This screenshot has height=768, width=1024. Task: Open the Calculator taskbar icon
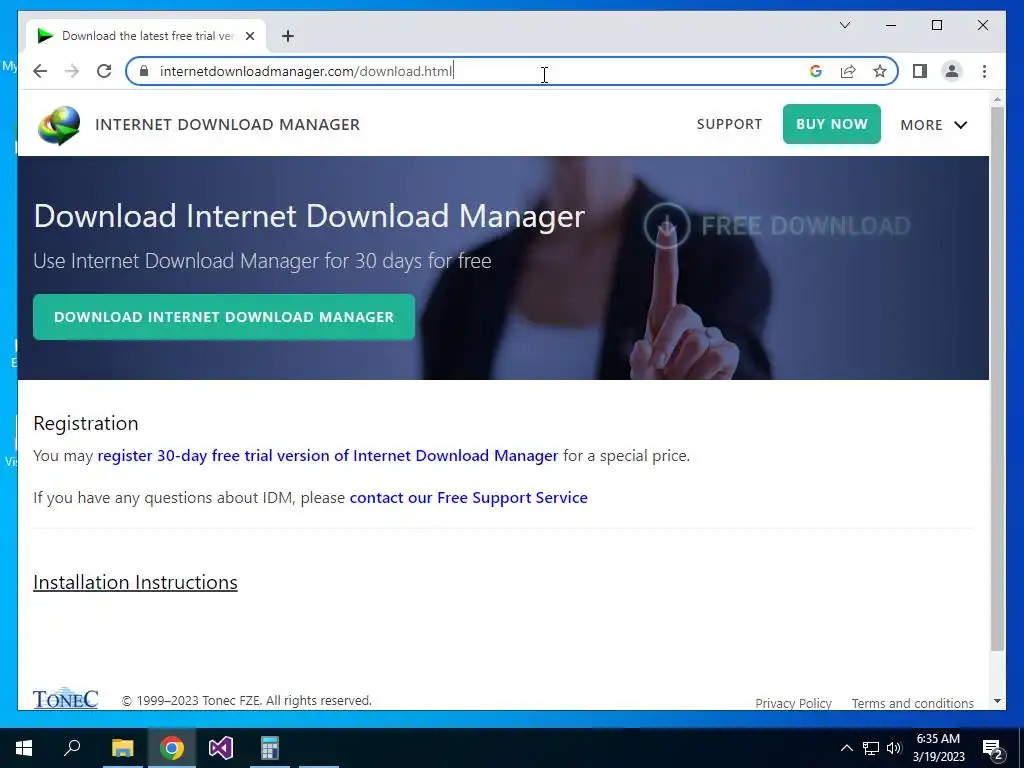click(x=270, y=748)
